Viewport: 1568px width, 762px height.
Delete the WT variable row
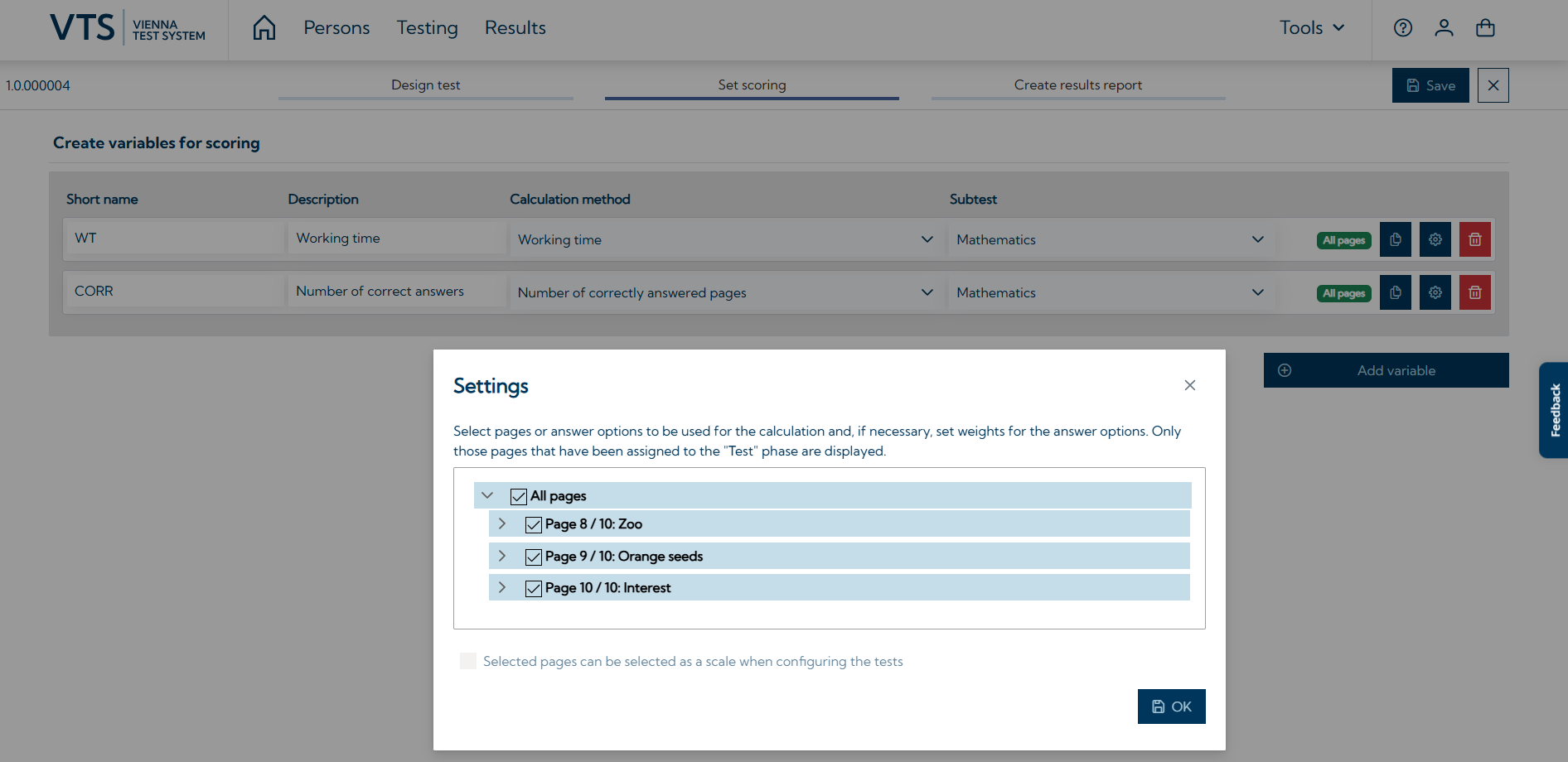[1475, 239]
